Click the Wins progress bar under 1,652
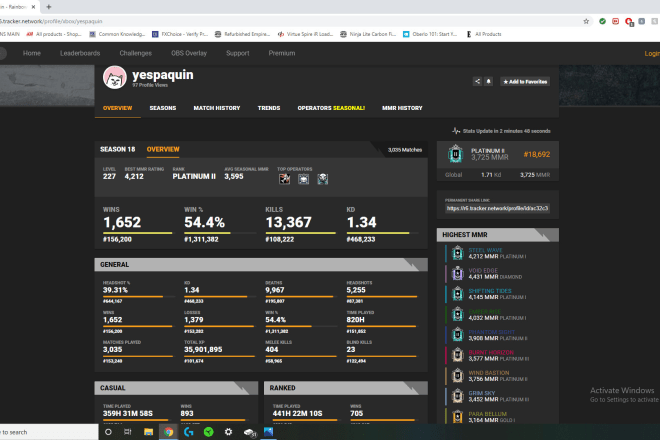The image size is (660, 440). coord(138,233)
